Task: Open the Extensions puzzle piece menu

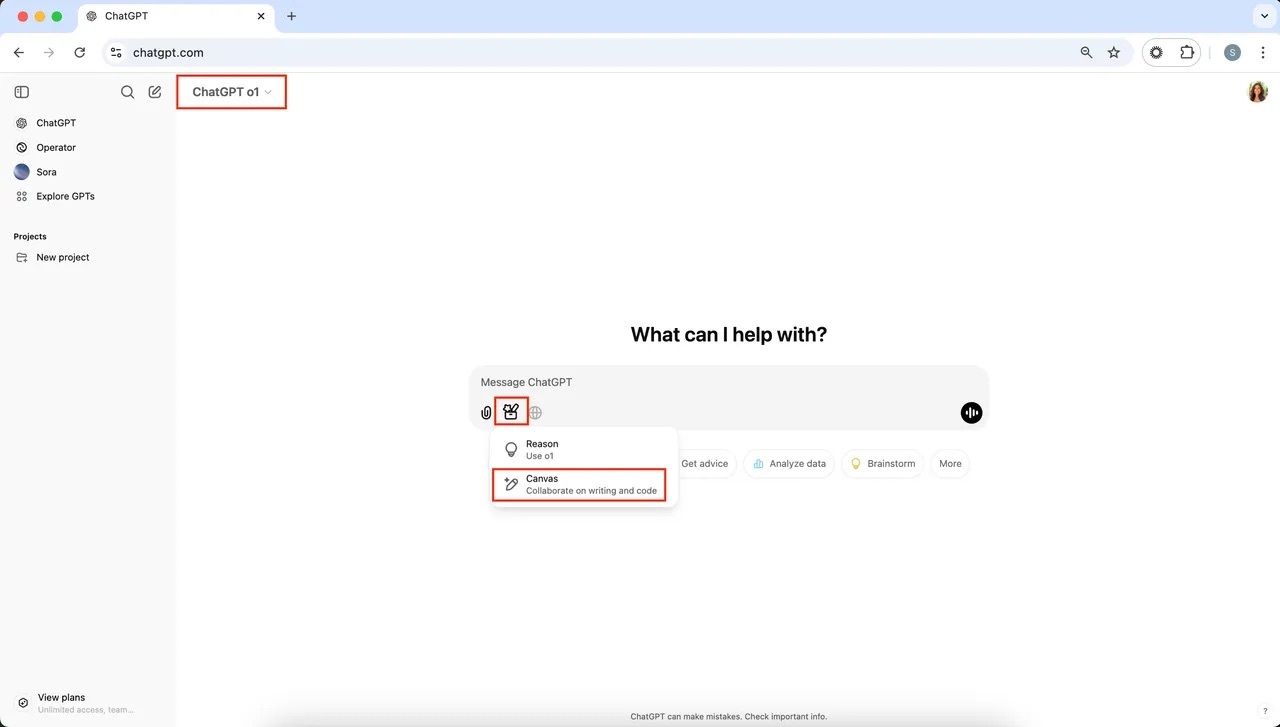Action: (x=1187, y=53)
